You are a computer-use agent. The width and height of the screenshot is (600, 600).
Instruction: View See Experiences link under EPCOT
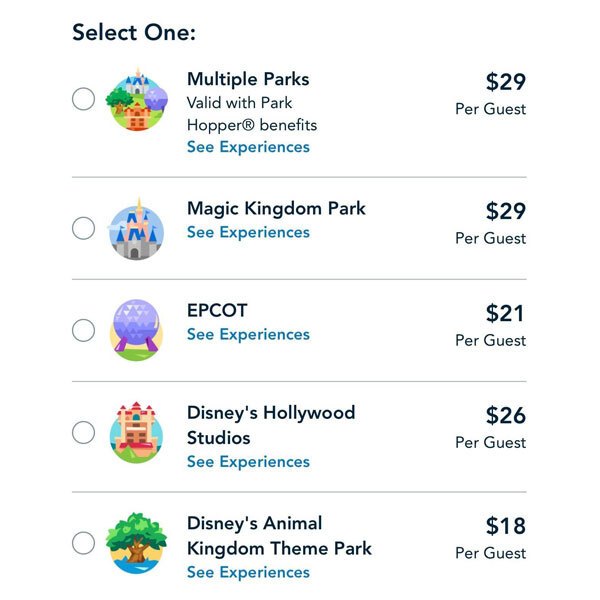(248, 334)
